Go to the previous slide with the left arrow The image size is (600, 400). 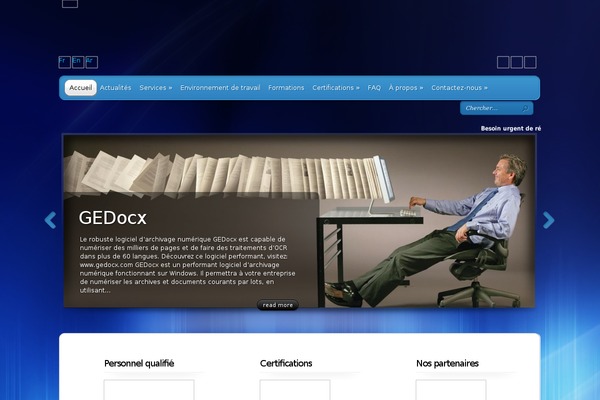(x=50, y=220)
